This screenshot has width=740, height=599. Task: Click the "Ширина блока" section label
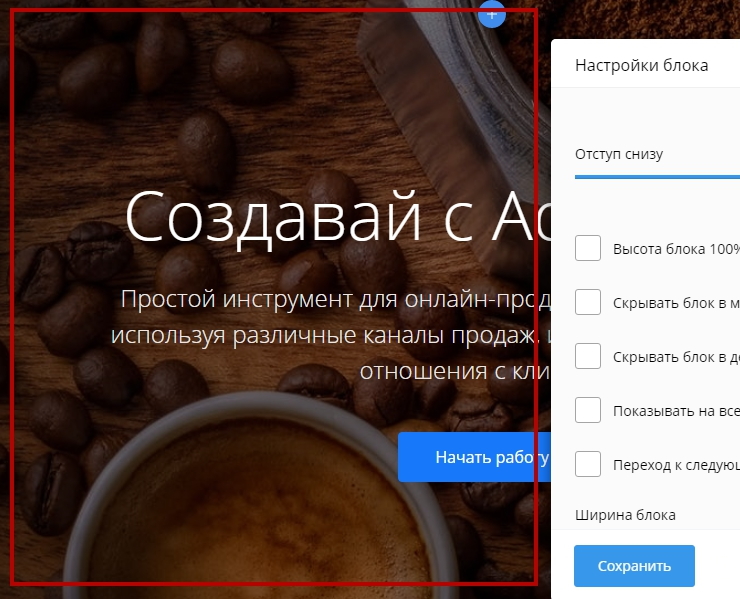tap(625, 515)
